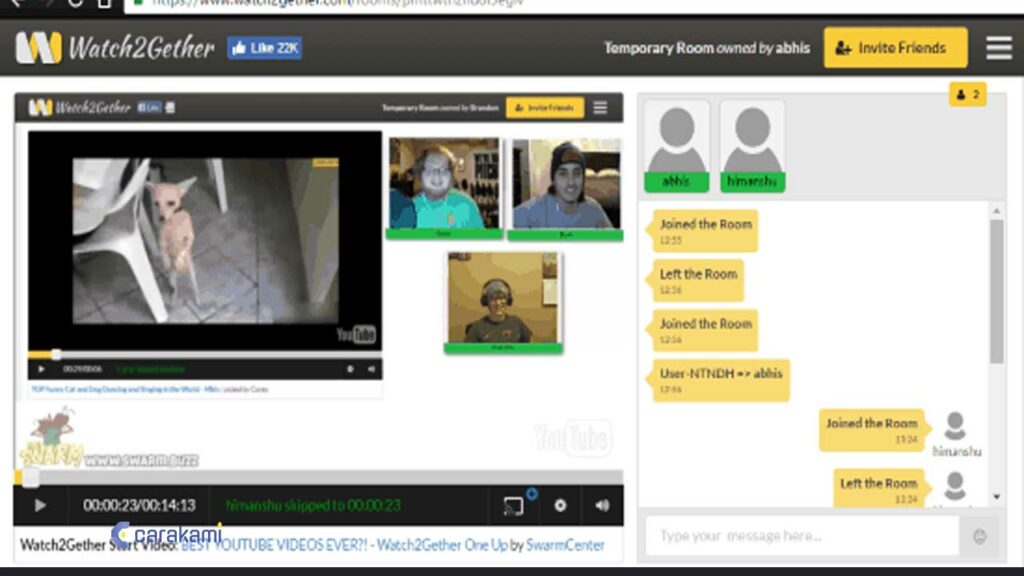Image resolution: width=1024 pixels, height=576 pixels.
Task: Open the emoji picker in the chat box
Action: [979, 537]
